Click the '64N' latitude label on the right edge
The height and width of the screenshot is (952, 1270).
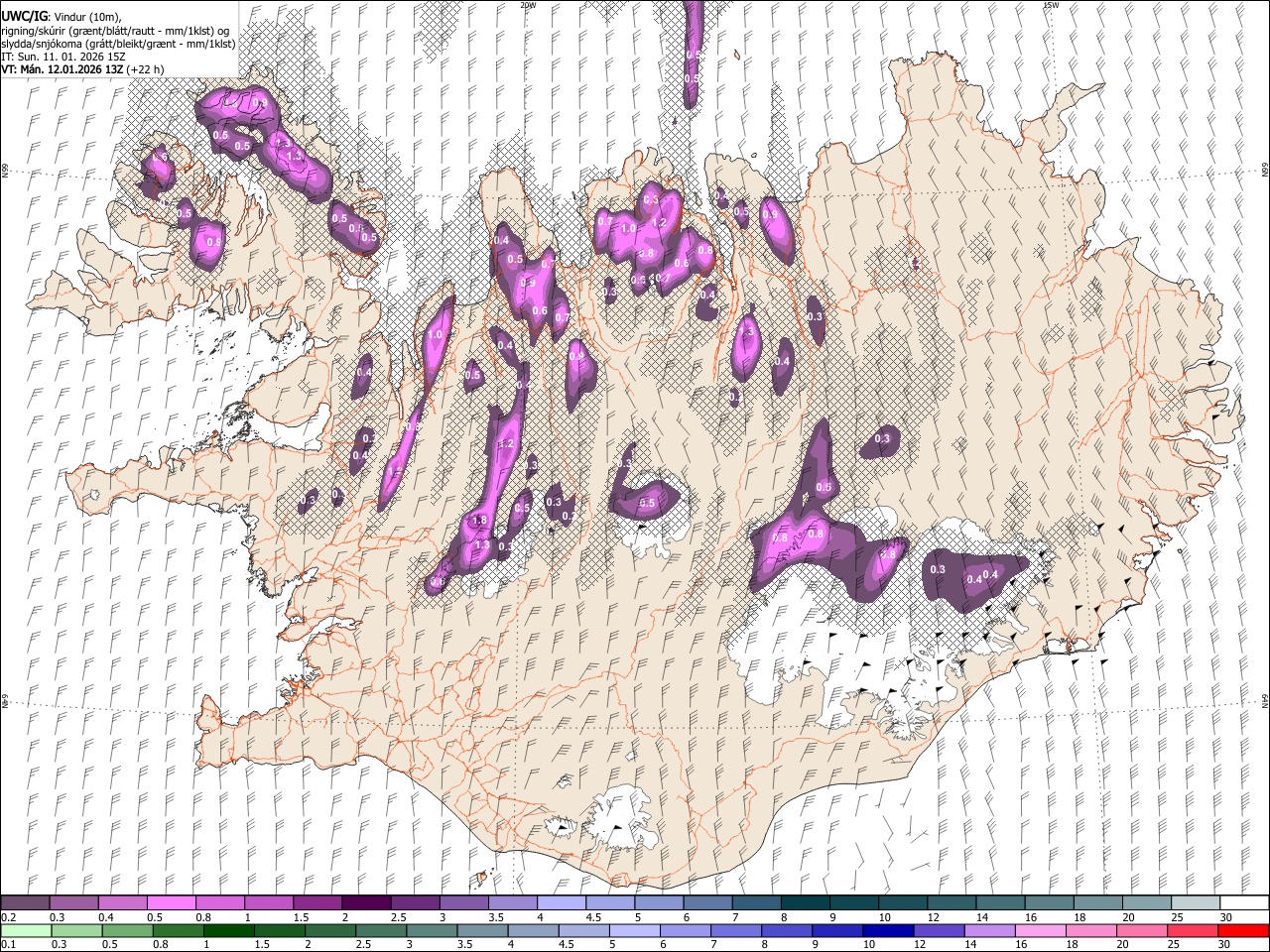pos(1265,700)
